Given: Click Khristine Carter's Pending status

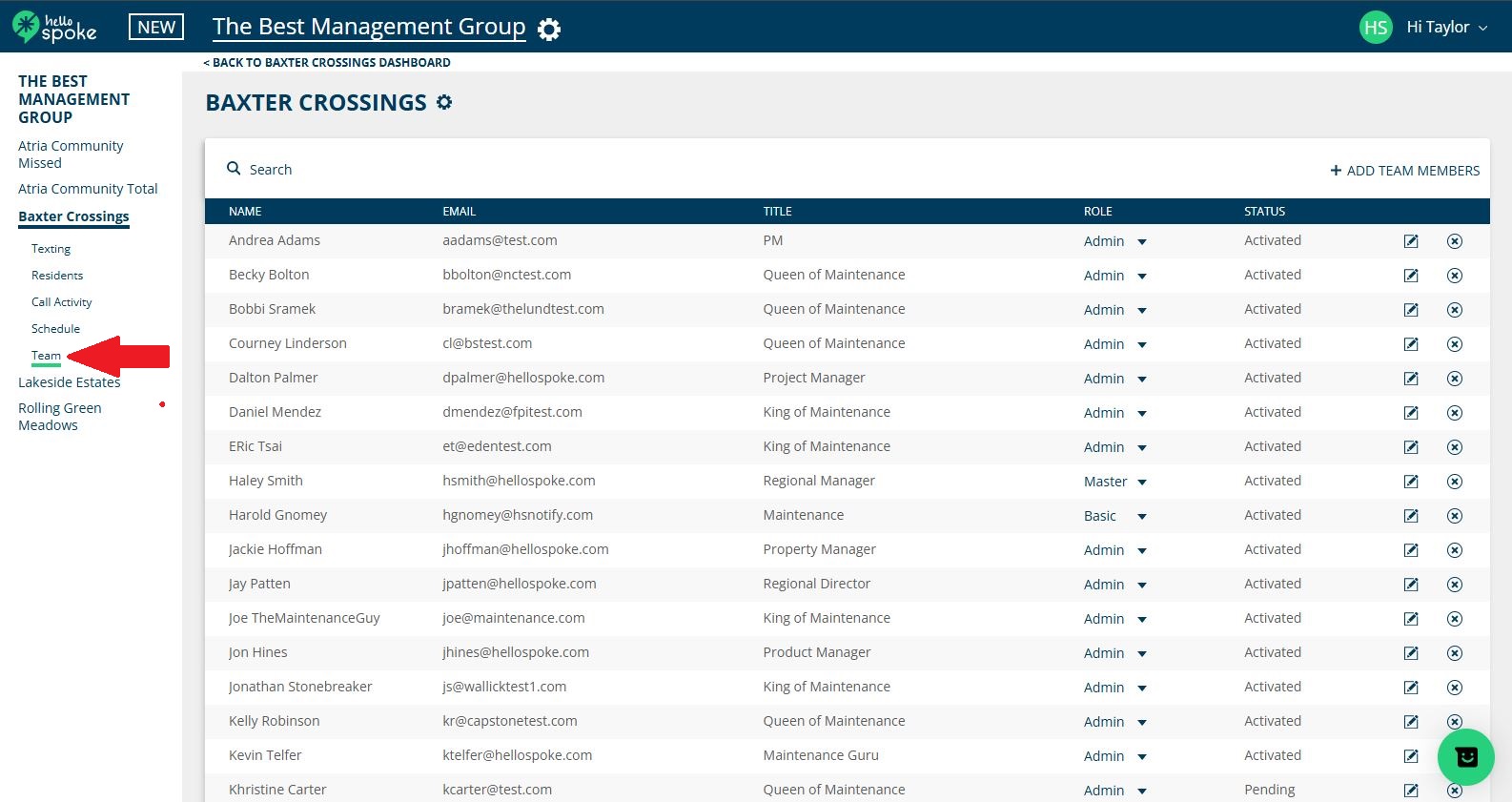Looking at the screenshot, I should (1269, 790).
